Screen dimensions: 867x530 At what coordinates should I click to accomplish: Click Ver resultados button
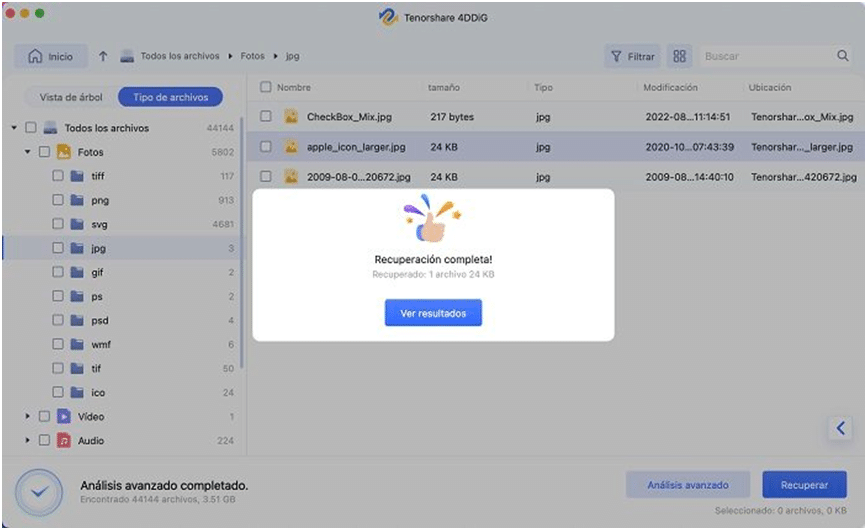[x=434, y=313]
